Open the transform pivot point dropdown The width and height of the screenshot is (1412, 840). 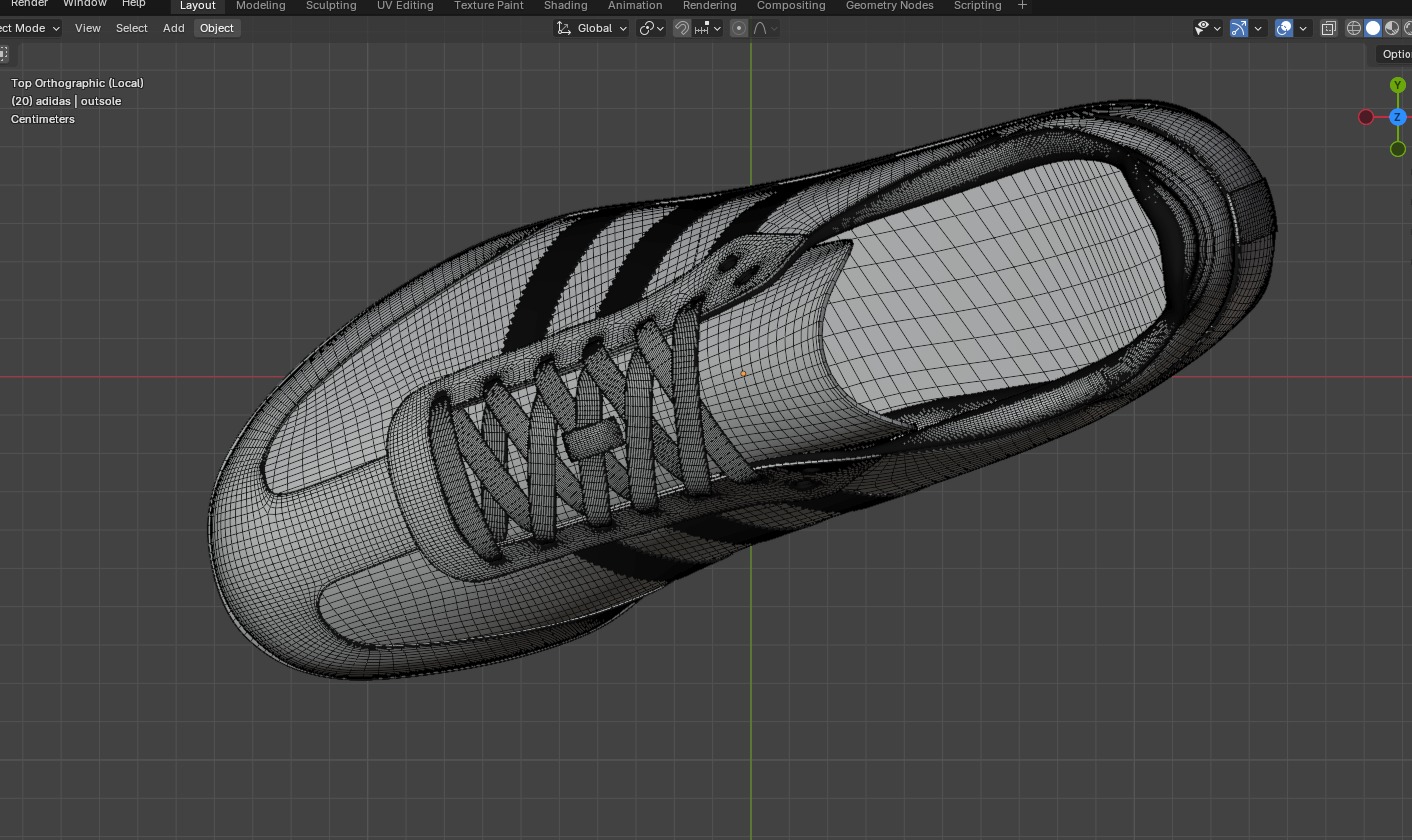pyautogui.click(x=651, y=28)
